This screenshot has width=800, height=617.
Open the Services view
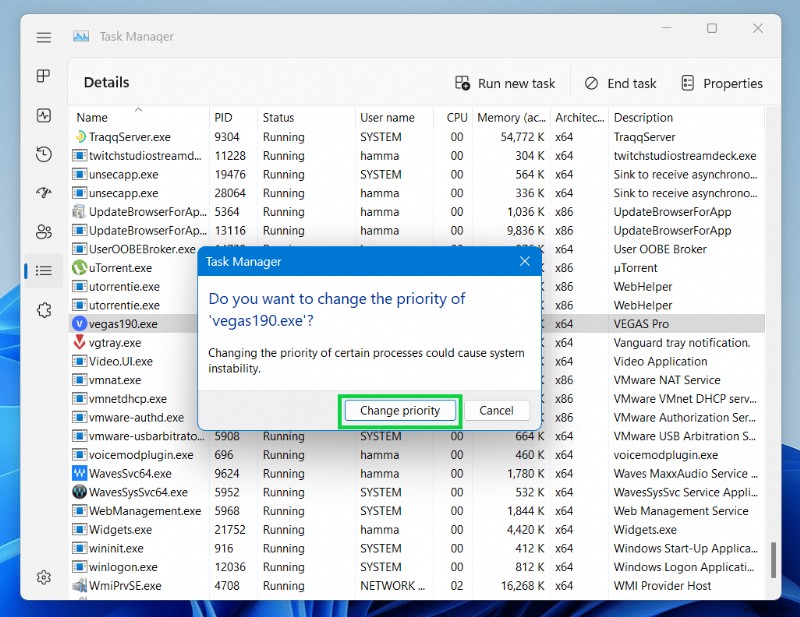click(x=43, y=310)
